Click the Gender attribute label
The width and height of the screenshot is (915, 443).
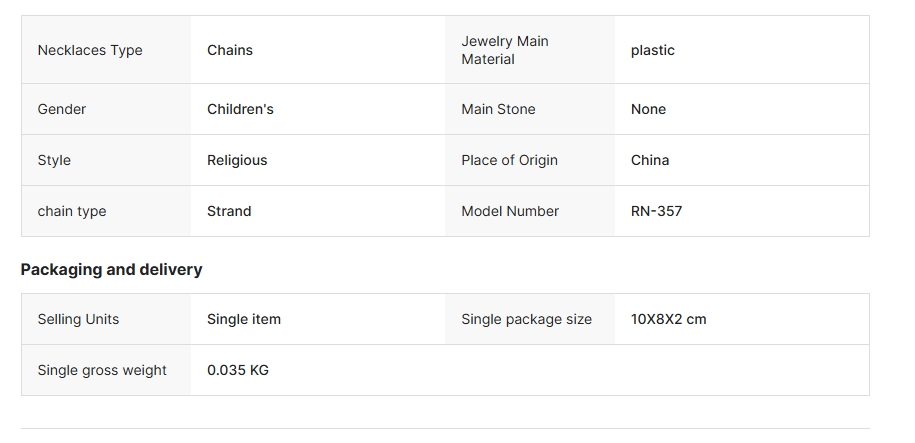62,109
